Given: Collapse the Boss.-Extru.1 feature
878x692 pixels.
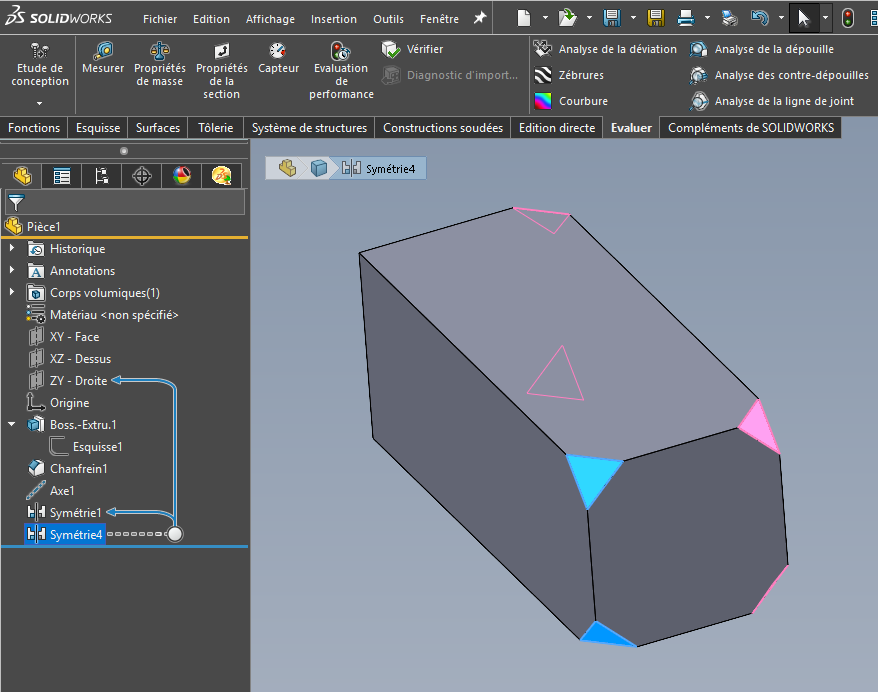Looking at the screenshot, I should pyautogui.click(x=12, y=425).
